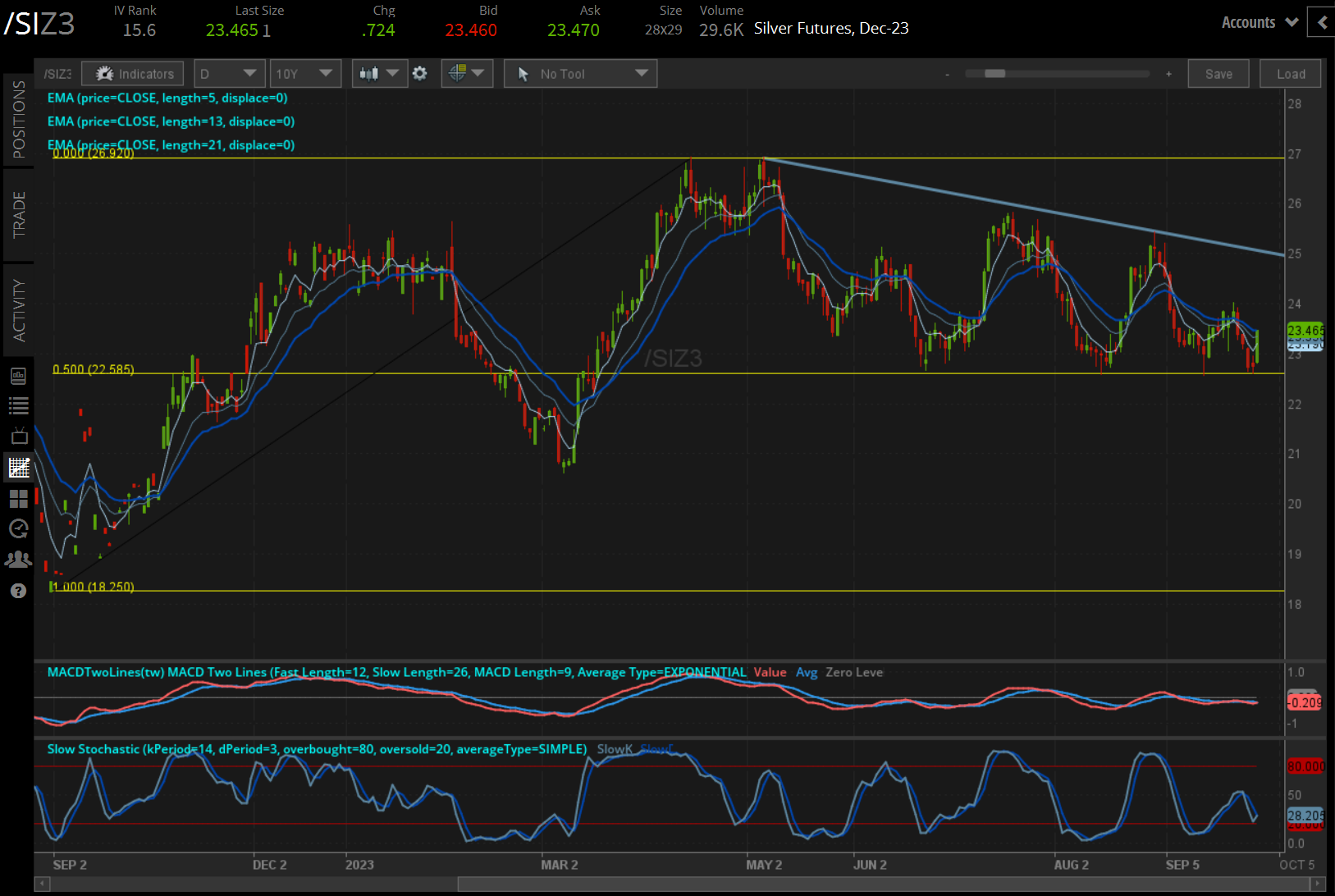Open the crosshair cursor mode dropdown

pyautogui.click(x=466, y=74)
